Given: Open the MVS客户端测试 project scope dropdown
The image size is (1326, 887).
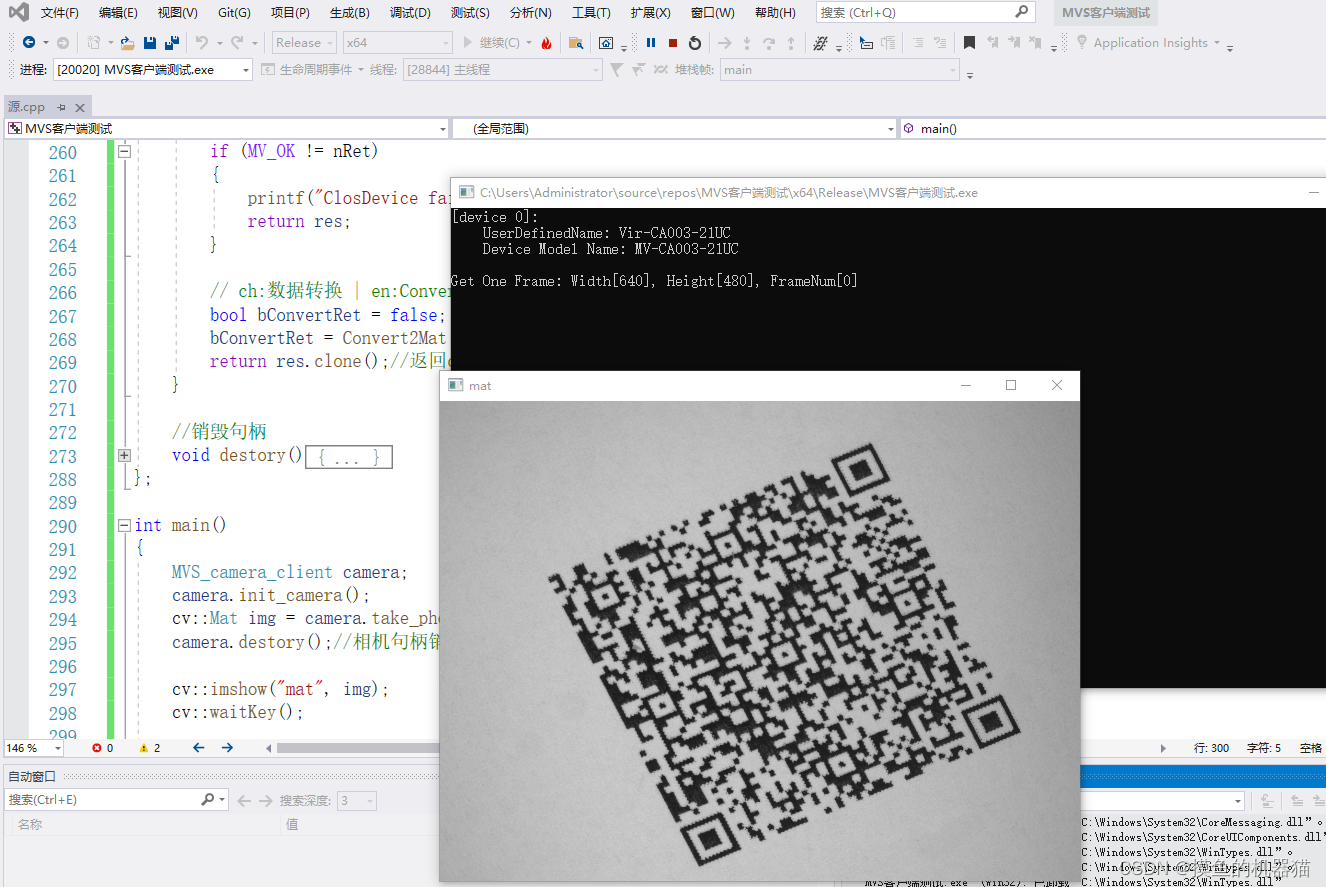Looking at the screenshot, I should (227, 129).
